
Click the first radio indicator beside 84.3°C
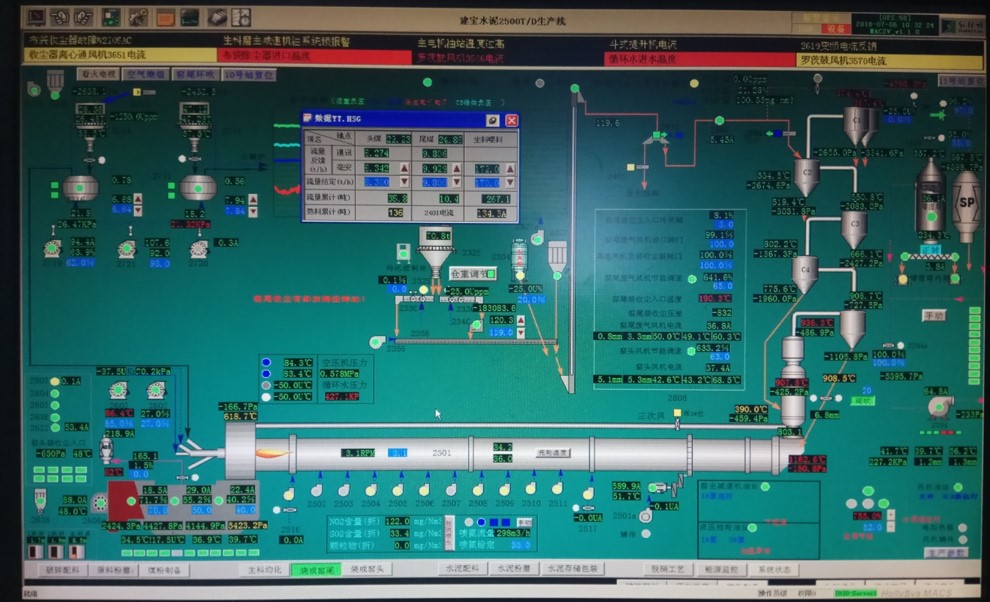(266, 362)
